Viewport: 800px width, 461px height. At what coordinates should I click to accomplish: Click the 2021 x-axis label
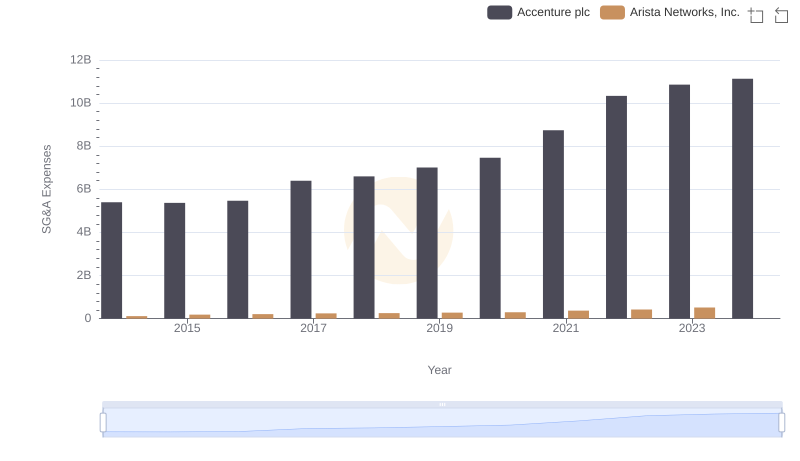click(x=566, y=328)
